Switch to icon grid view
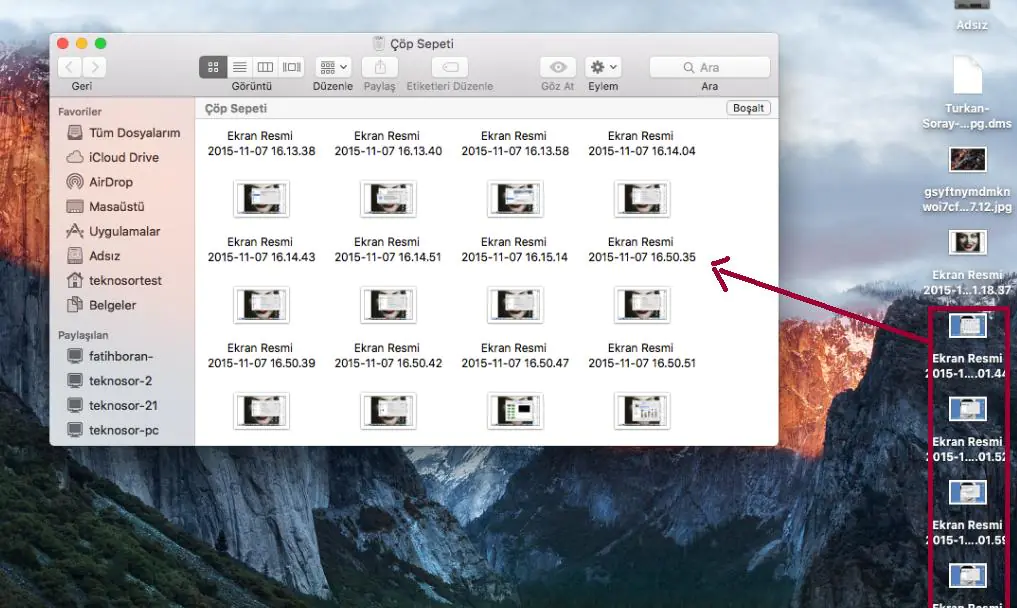 point(212,66)
